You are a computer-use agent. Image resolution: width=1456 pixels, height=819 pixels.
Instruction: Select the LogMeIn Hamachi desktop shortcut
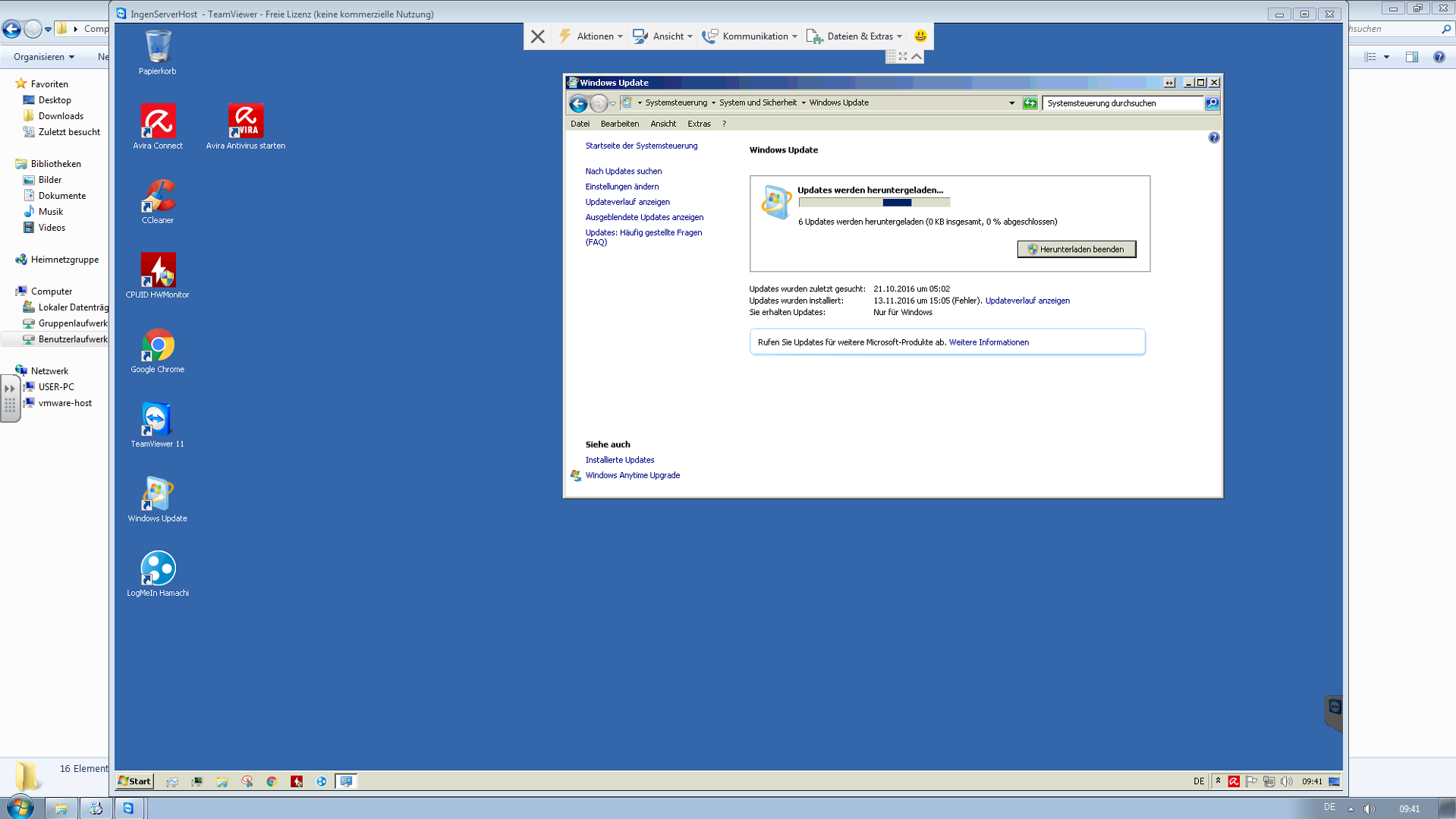157,572
